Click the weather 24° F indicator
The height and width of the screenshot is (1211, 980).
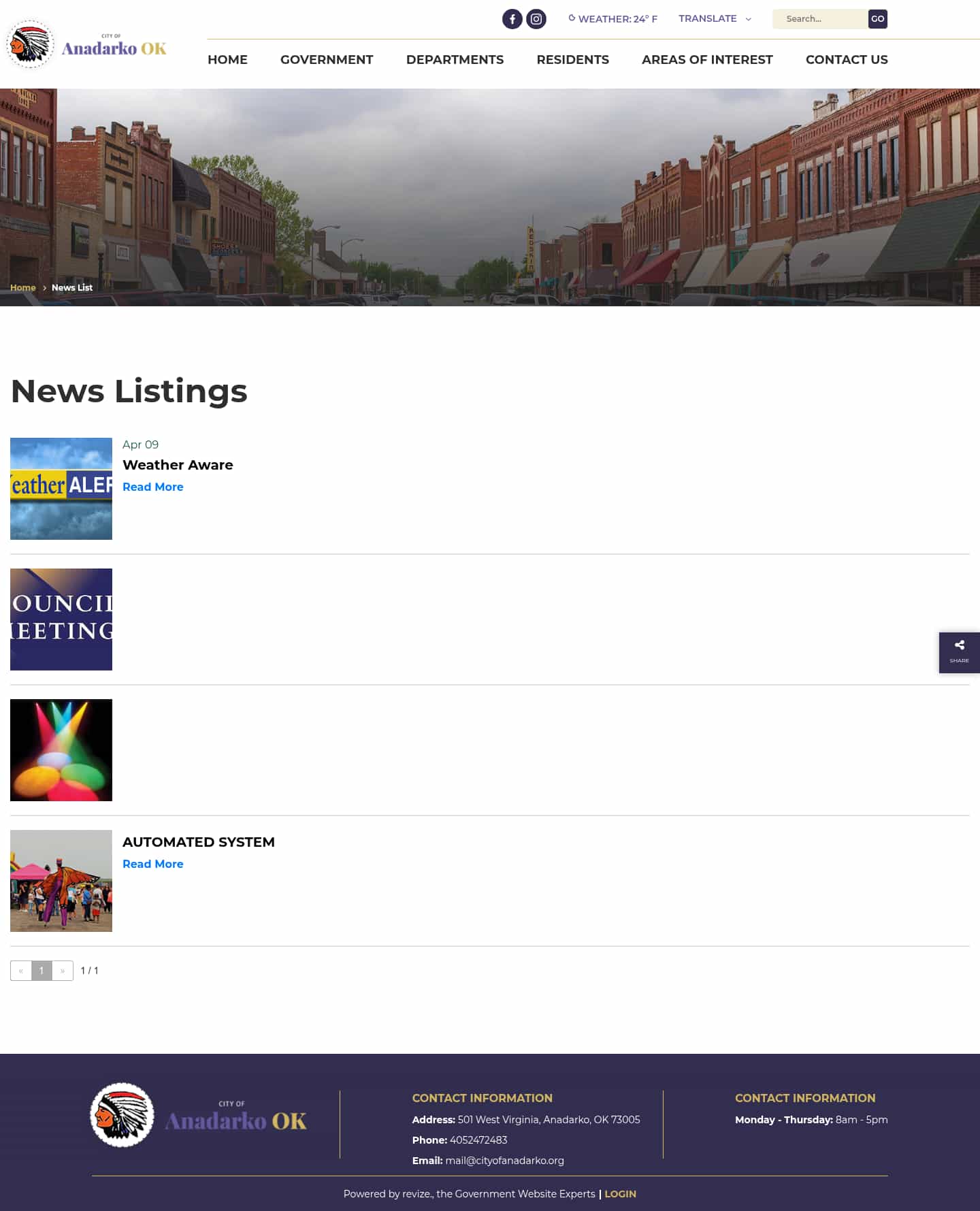coord(613,19)
